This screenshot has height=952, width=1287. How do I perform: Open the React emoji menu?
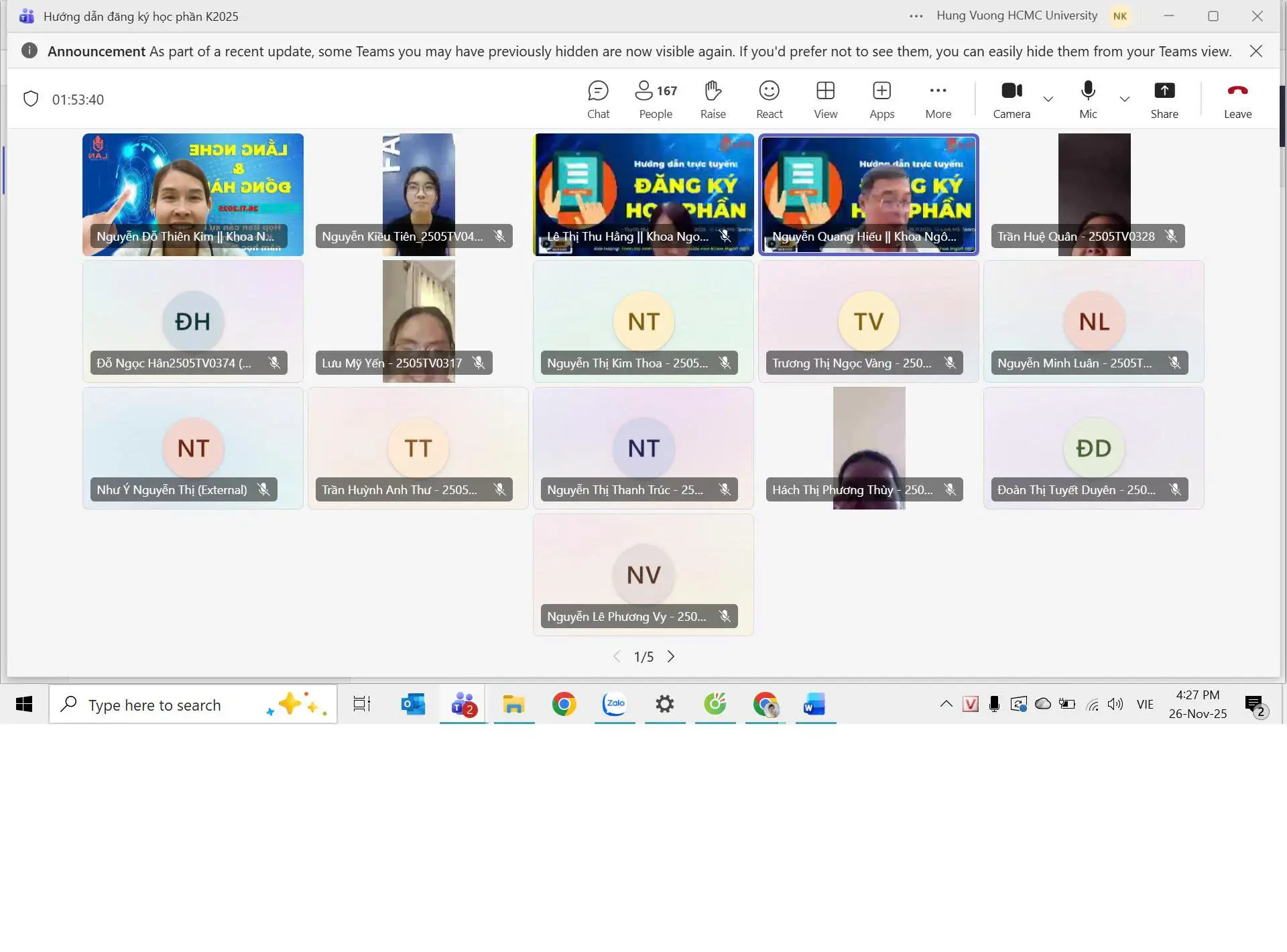click(x=769, y=99)
